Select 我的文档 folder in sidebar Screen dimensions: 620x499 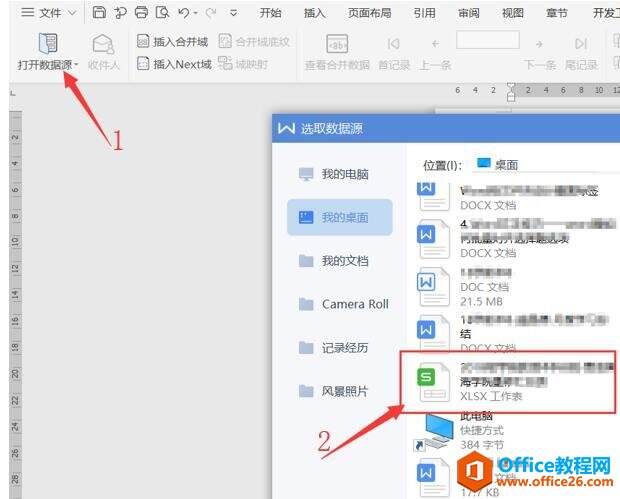click(340, 261)
